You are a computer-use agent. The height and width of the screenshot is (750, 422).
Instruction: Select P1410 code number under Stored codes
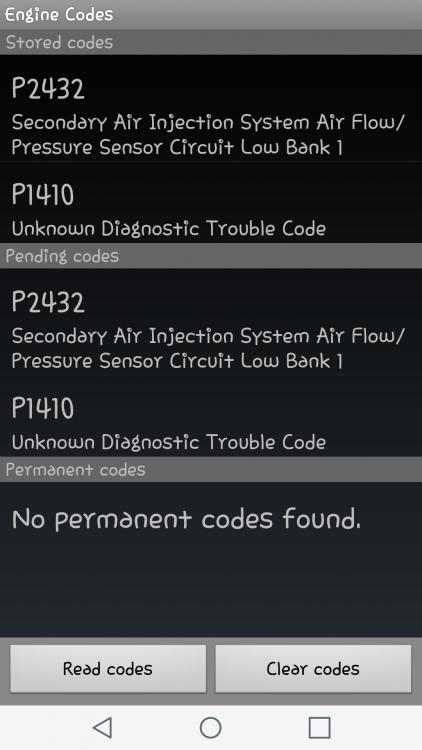pos(43,195)
